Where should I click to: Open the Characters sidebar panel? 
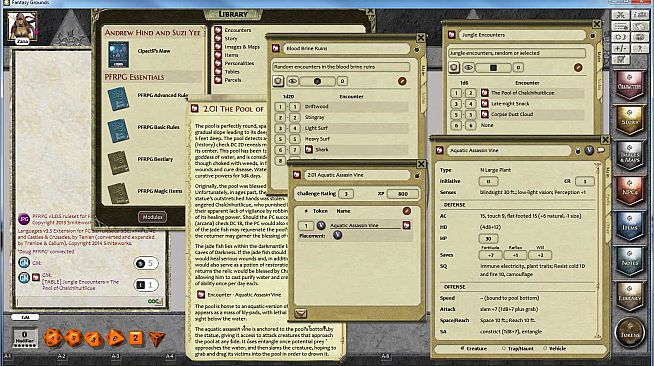pos(630,85)
